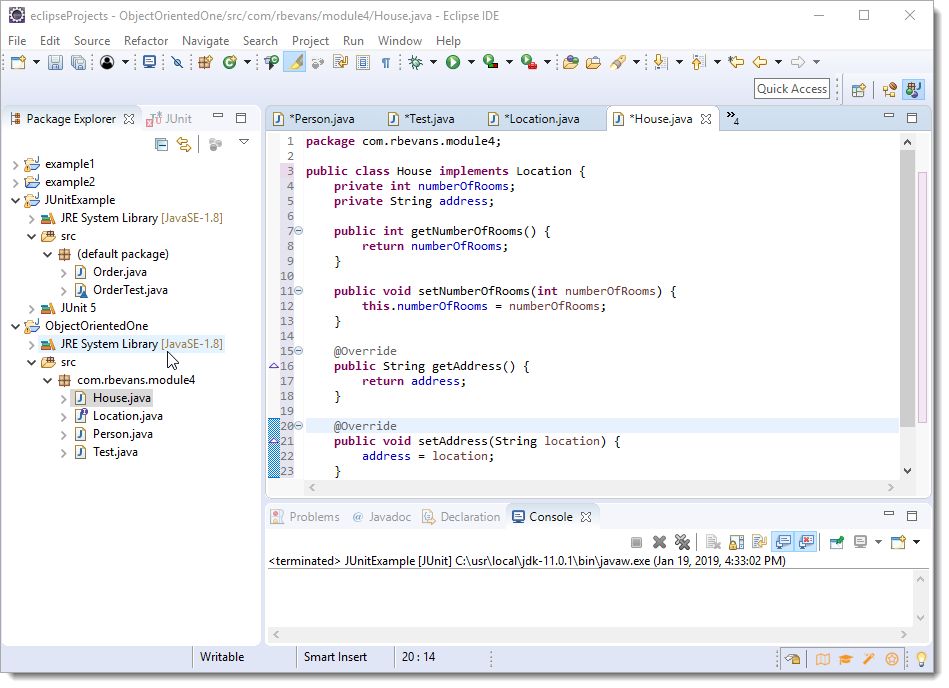Show the hidden editors list chevron
The height and width of the screenshot is (688, 949).
pyautogui.click(x=732, y=117)
